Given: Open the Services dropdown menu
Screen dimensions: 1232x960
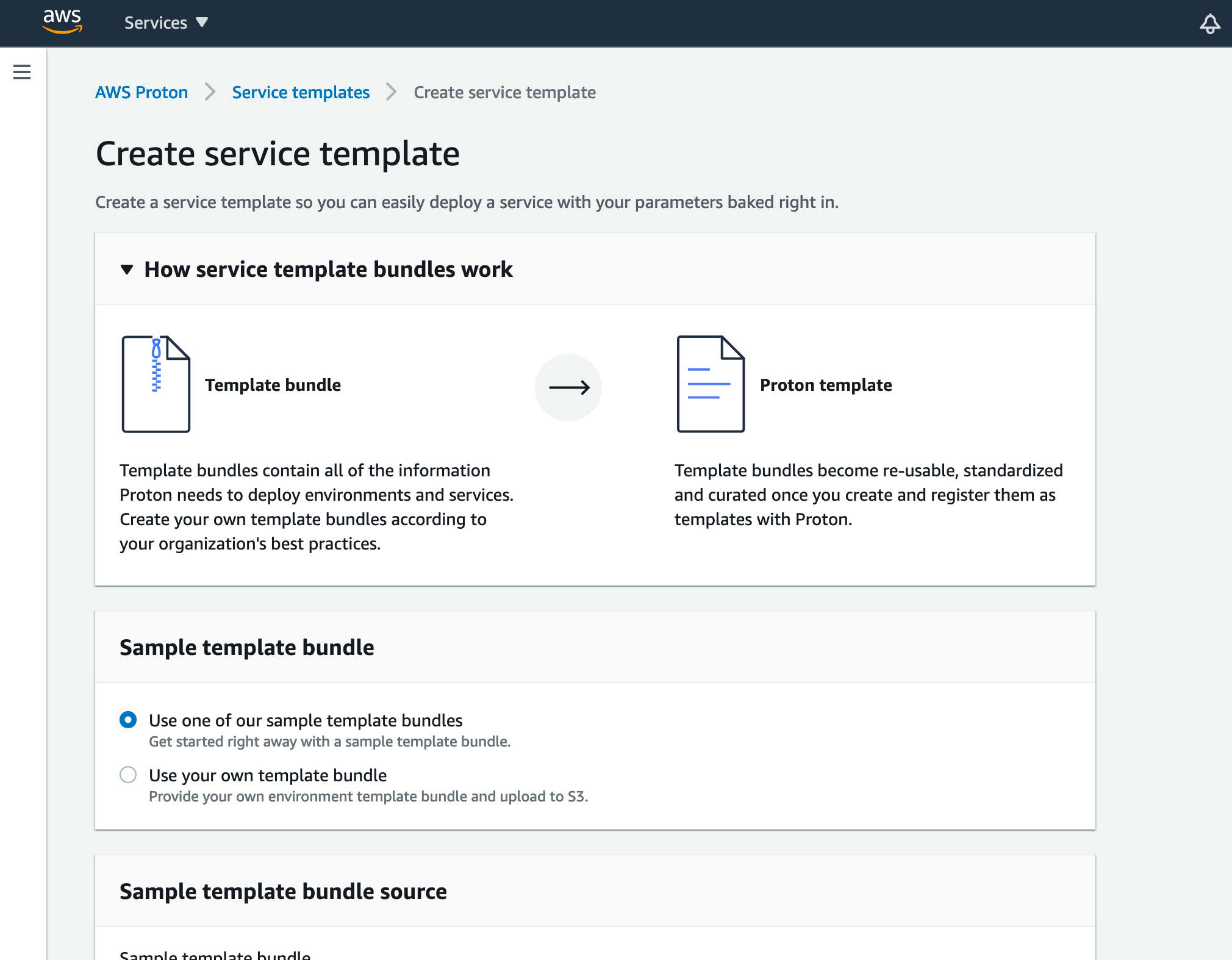Looking at the screenshot, I should [x=202, y=23].
